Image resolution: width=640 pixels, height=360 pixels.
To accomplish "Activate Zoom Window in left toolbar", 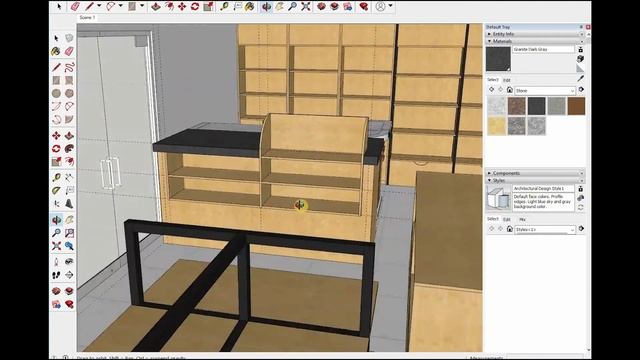I will pyautogui.click(x=69, y=233).
